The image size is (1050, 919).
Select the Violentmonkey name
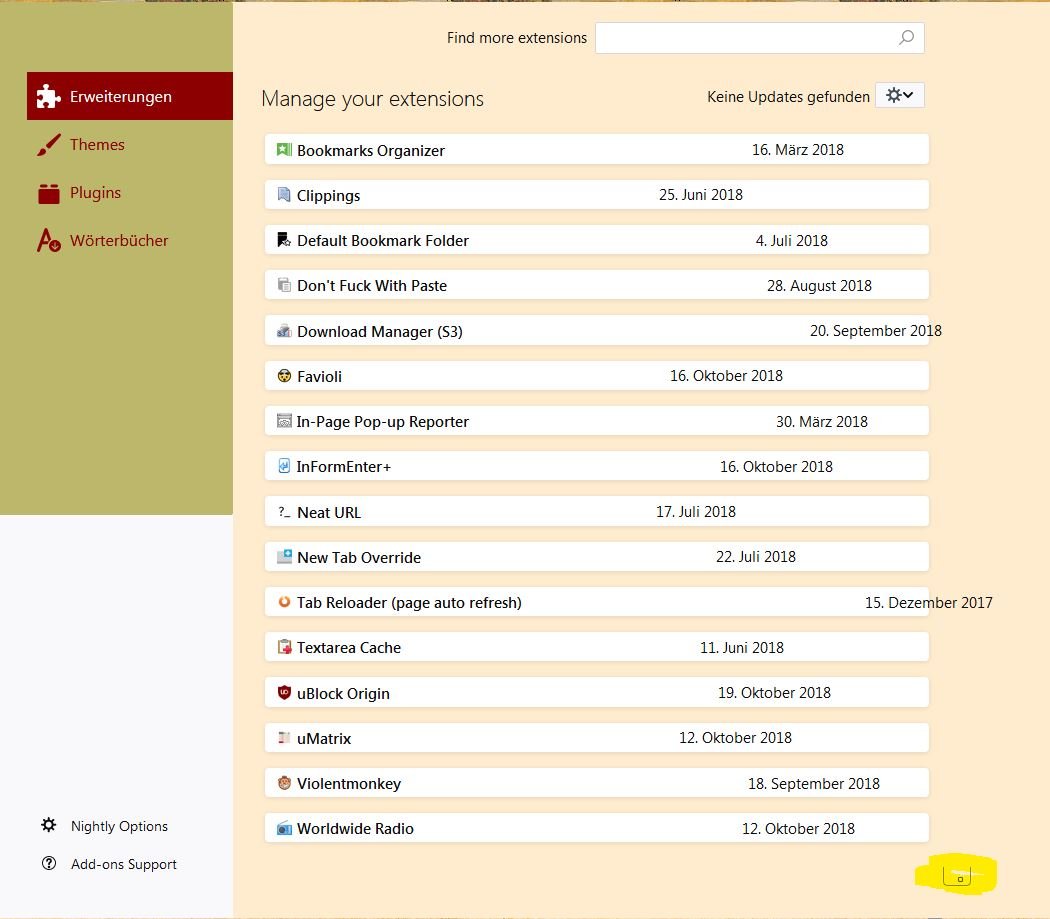coord(349,784)
